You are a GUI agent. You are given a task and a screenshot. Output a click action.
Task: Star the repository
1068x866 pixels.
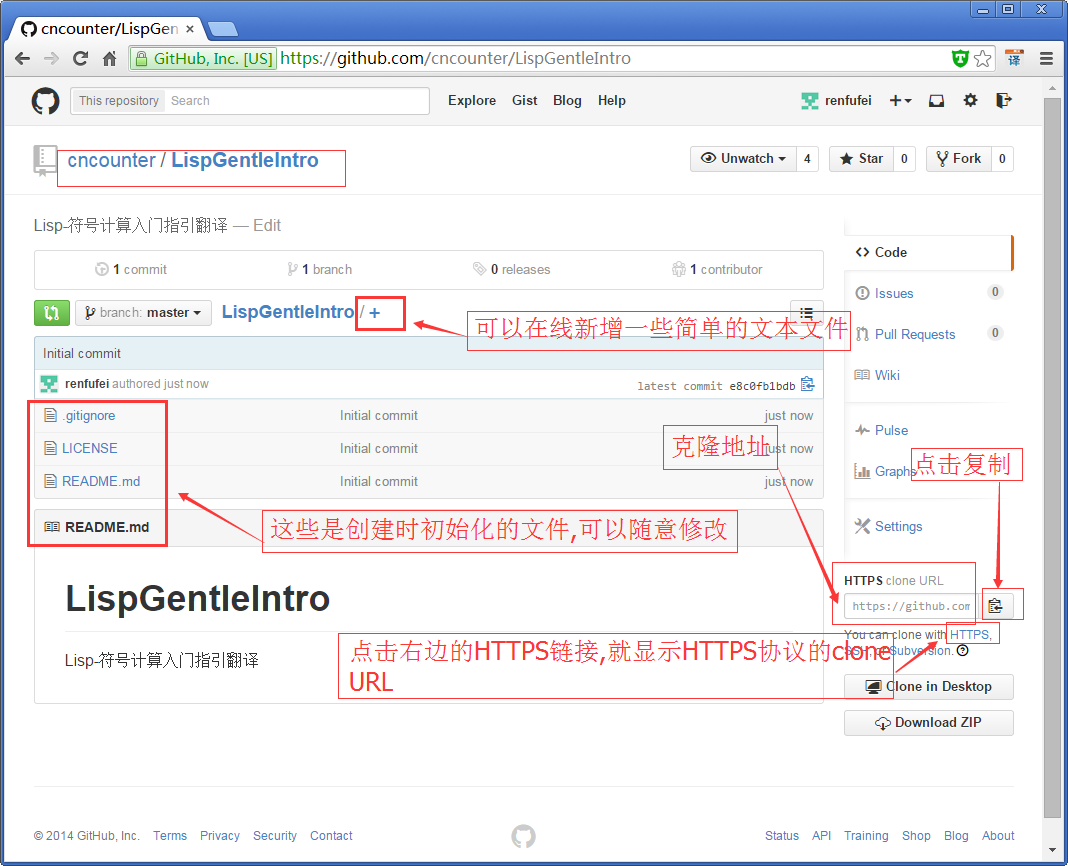(862, 159)
